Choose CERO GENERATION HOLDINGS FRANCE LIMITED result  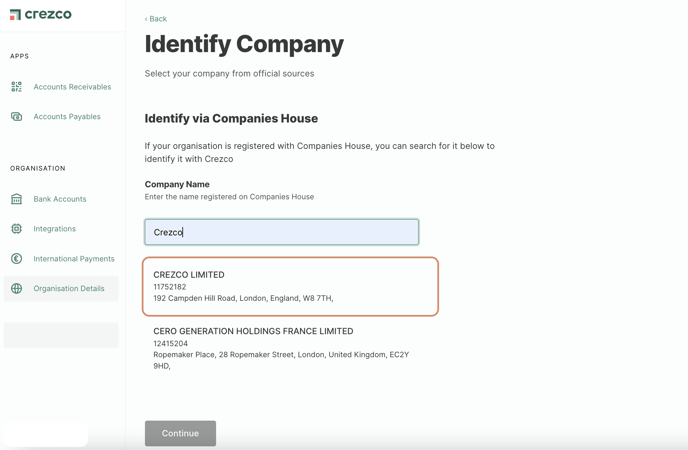coord(290,348)
